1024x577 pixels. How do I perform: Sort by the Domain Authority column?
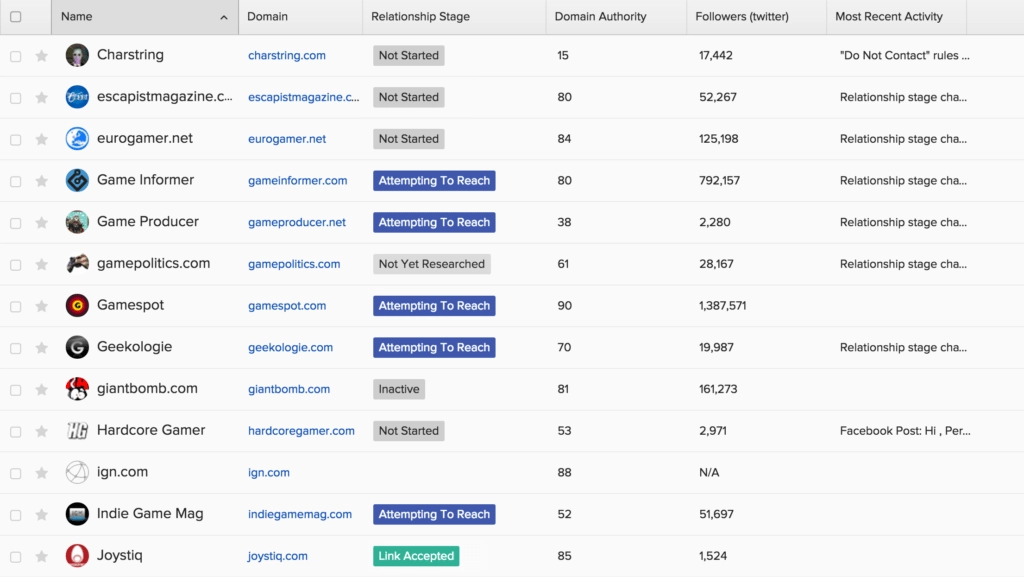(601, 17)
